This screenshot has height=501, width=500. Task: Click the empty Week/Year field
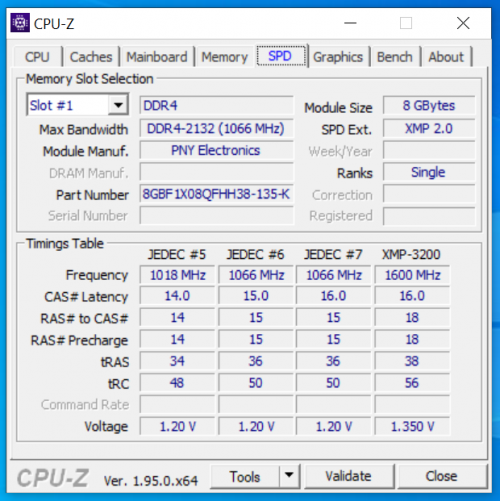429,150
